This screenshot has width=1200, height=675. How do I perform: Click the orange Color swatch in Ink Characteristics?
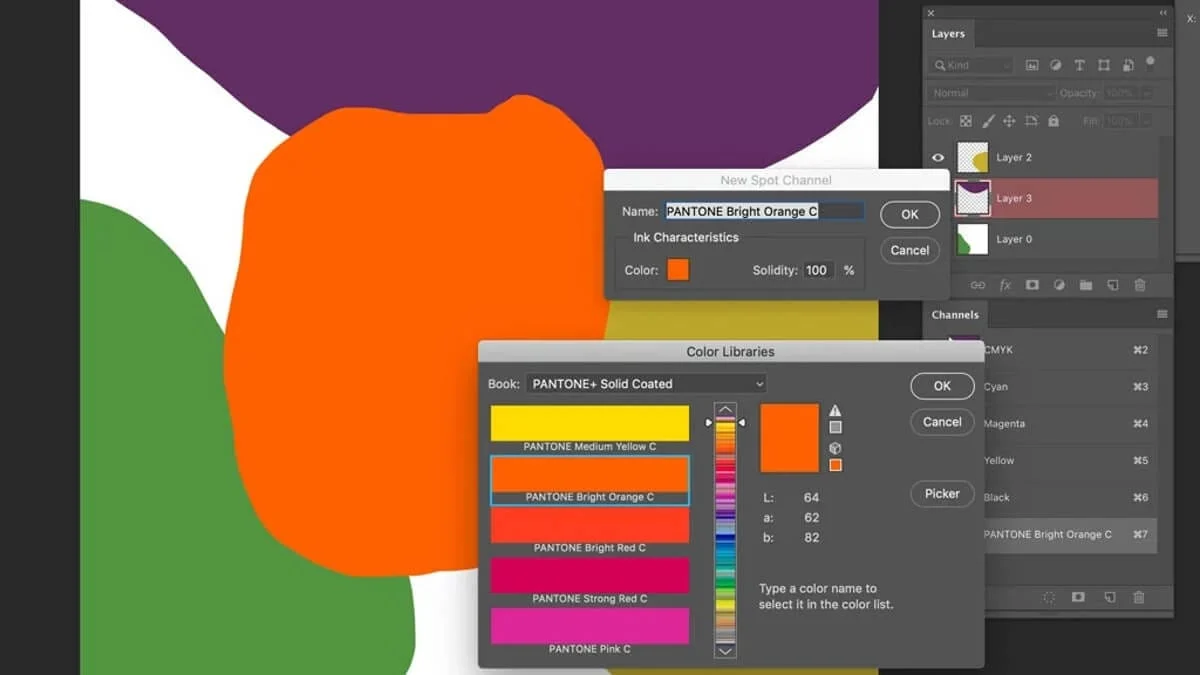coord(678,270)
